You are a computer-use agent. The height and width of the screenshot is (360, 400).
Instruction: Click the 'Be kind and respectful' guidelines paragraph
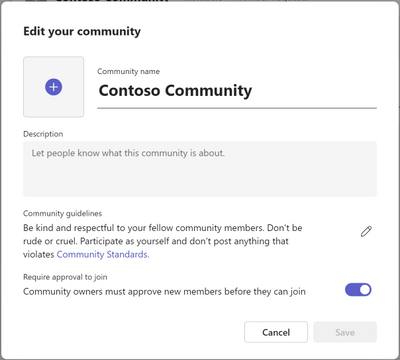[163, 241]
